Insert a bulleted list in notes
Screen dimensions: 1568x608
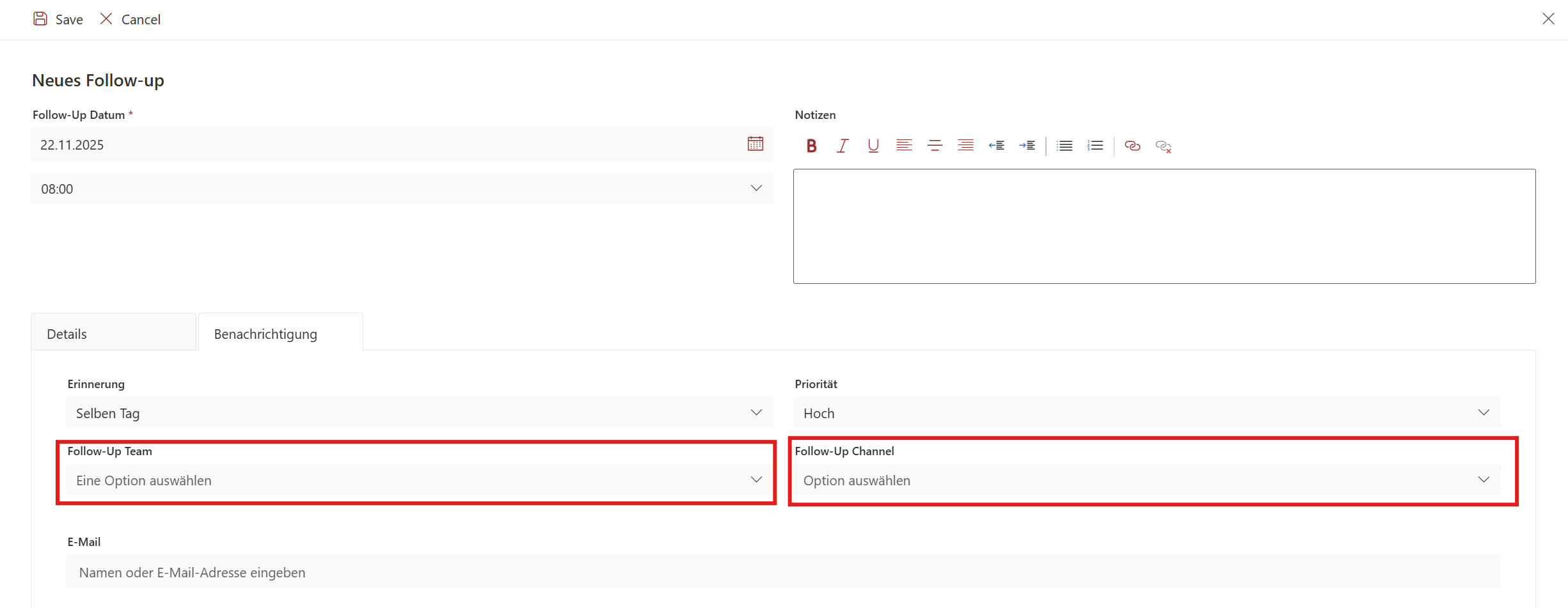[1065, 146]
